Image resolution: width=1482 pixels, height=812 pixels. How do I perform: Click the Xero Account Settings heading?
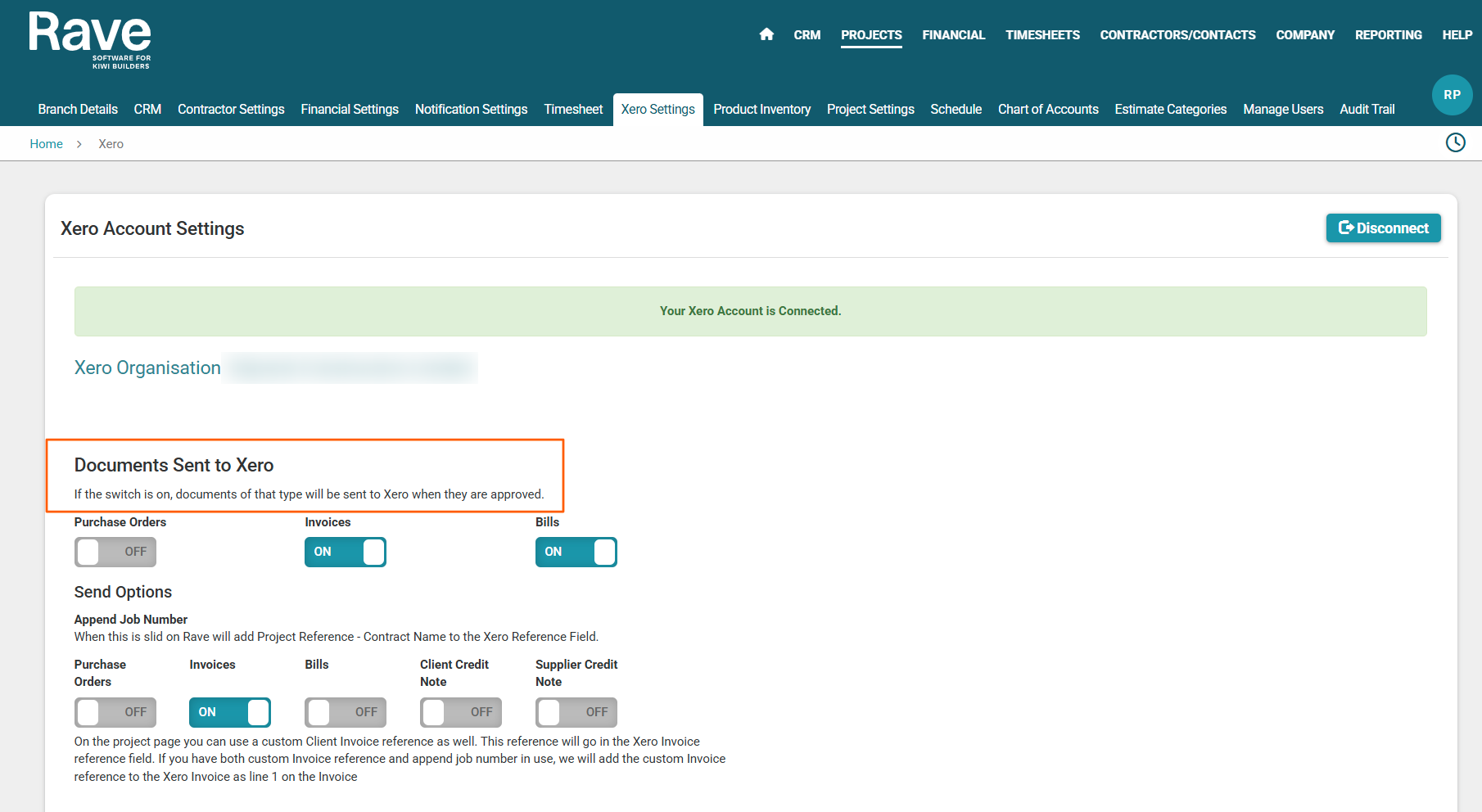(152, 228)
